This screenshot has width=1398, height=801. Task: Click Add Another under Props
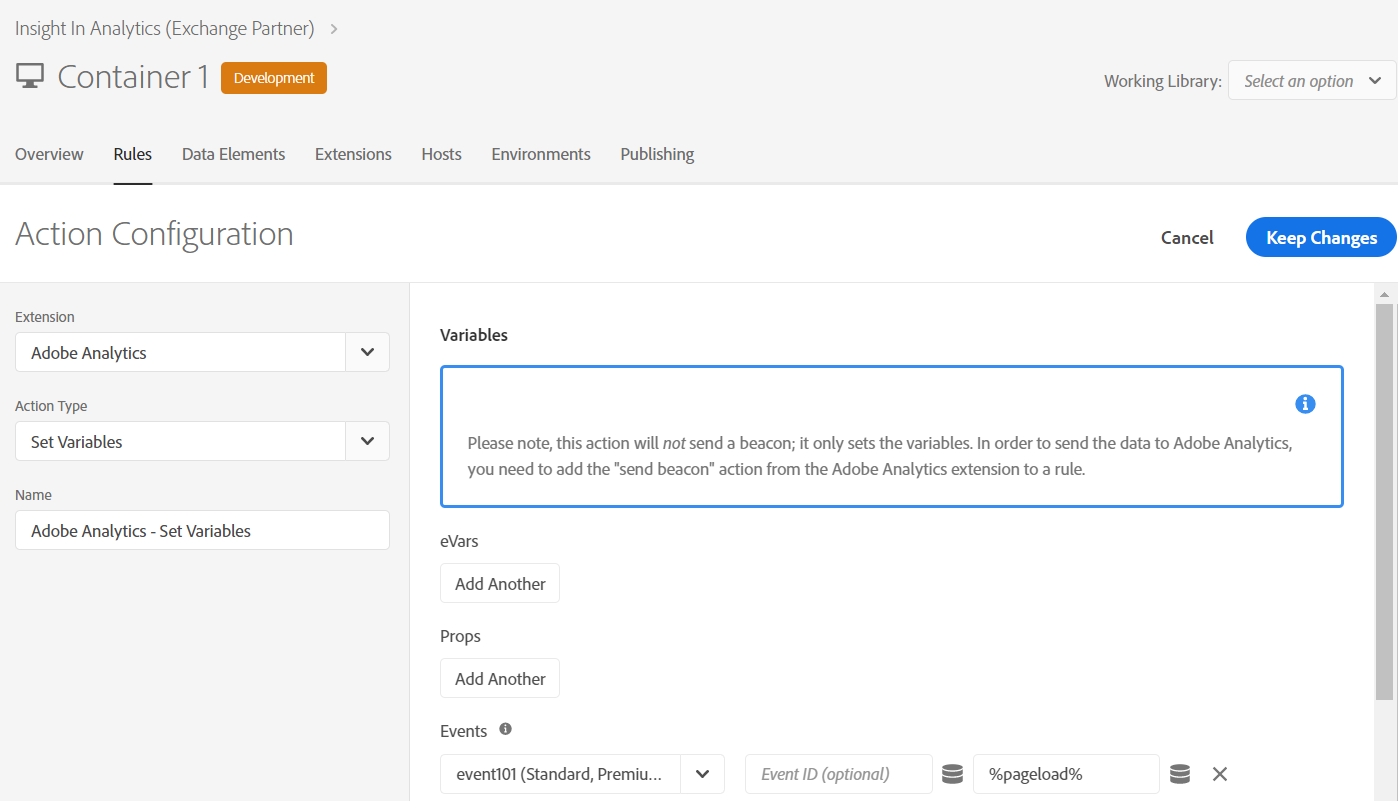pyautogui.click(x=500, y=678)
